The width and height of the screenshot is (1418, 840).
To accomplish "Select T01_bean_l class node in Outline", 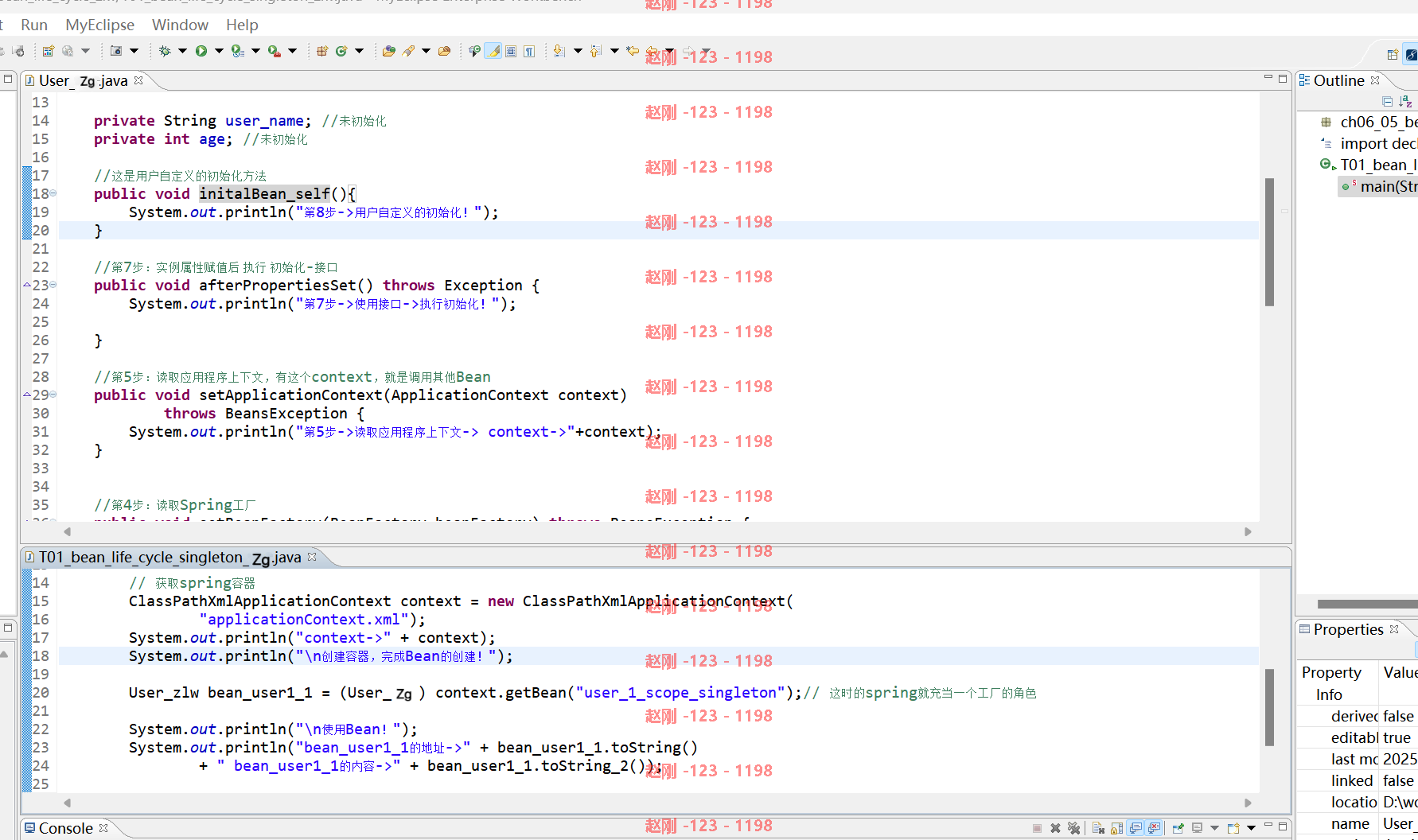I will [1370, 165].
